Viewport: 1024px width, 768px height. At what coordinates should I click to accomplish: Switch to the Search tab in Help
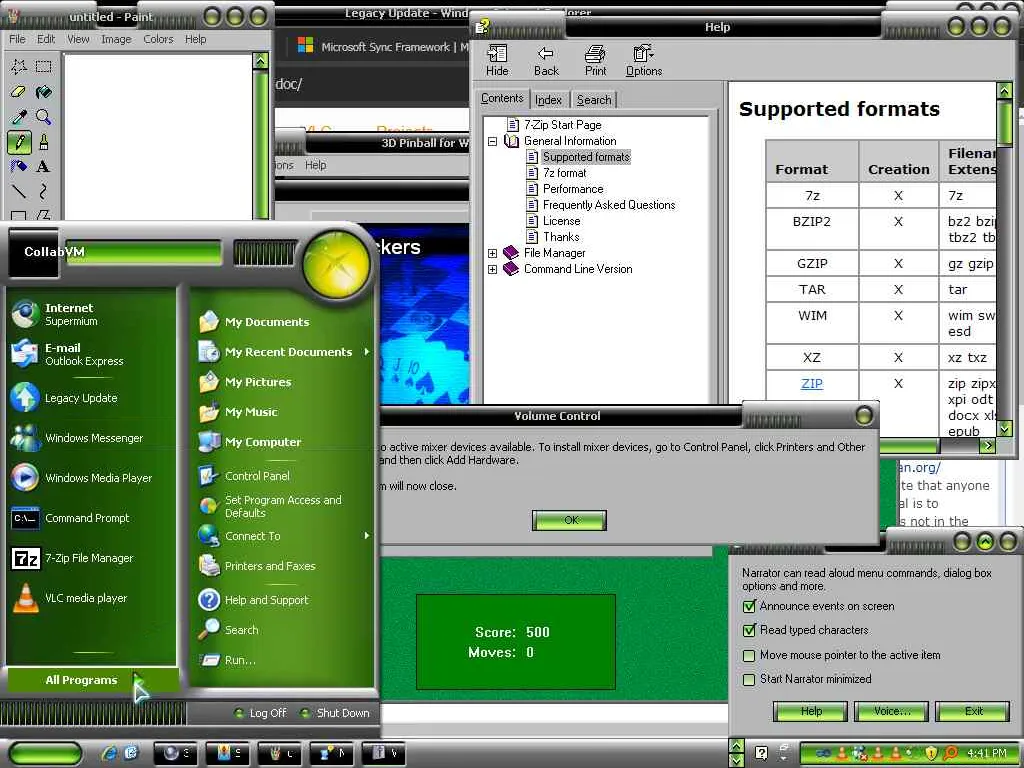click(x=594, y=100)
